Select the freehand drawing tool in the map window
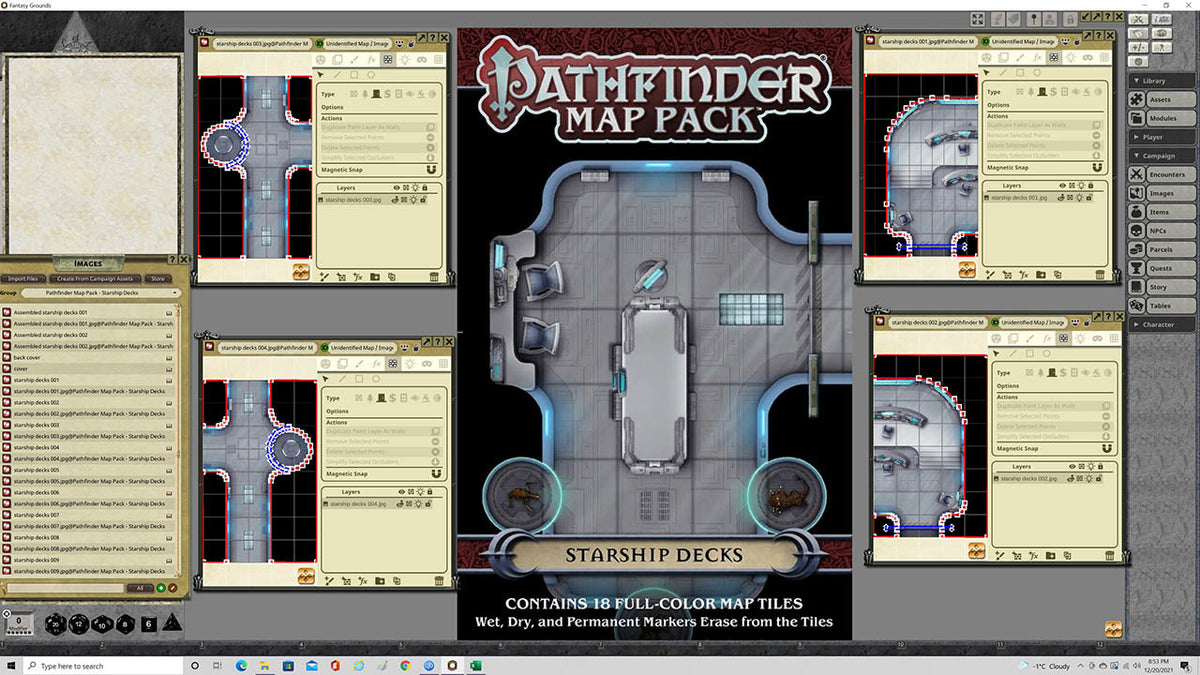The image size is (1200, 675). point(355,59)
